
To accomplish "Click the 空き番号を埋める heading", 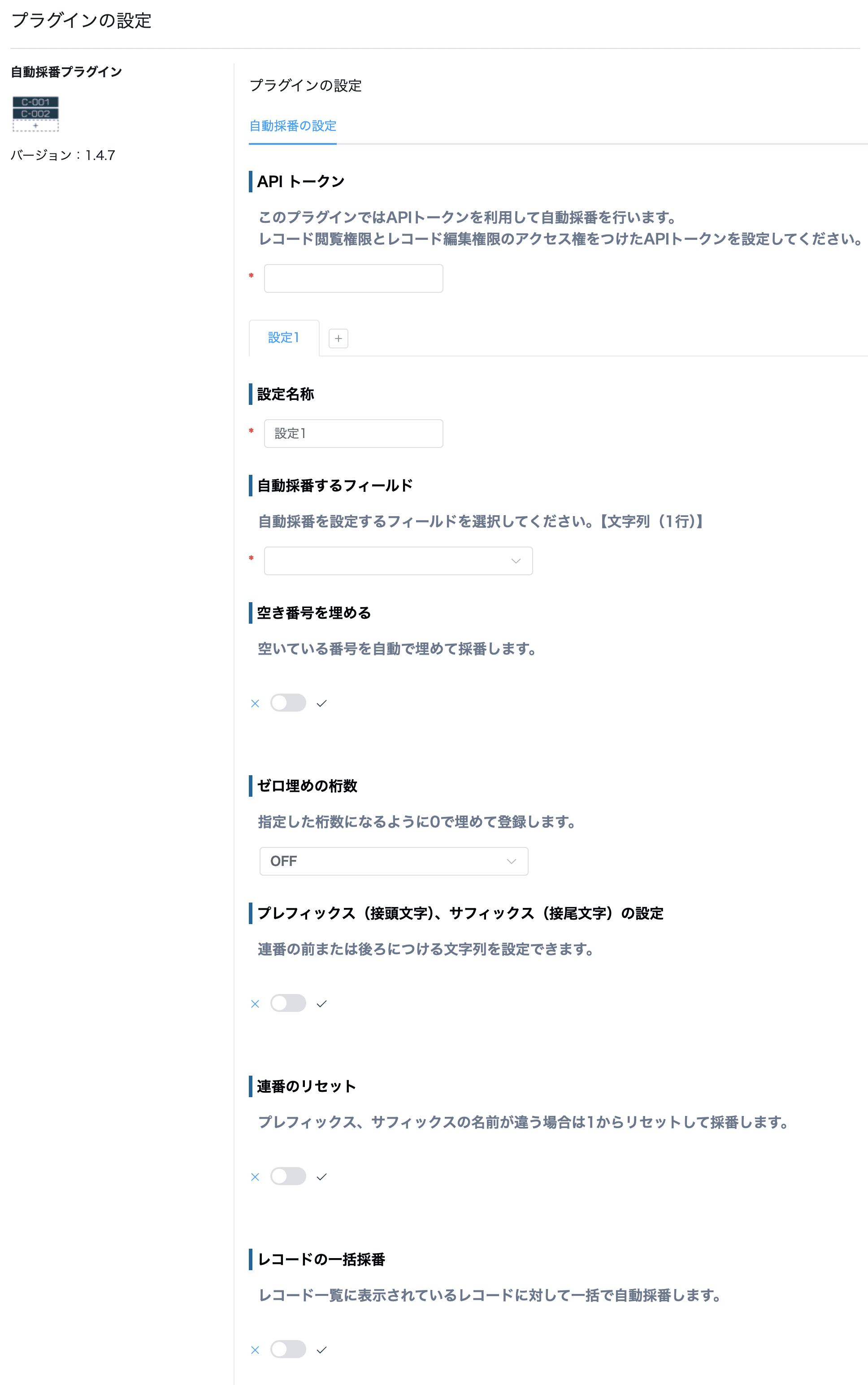I will (314, 613).
